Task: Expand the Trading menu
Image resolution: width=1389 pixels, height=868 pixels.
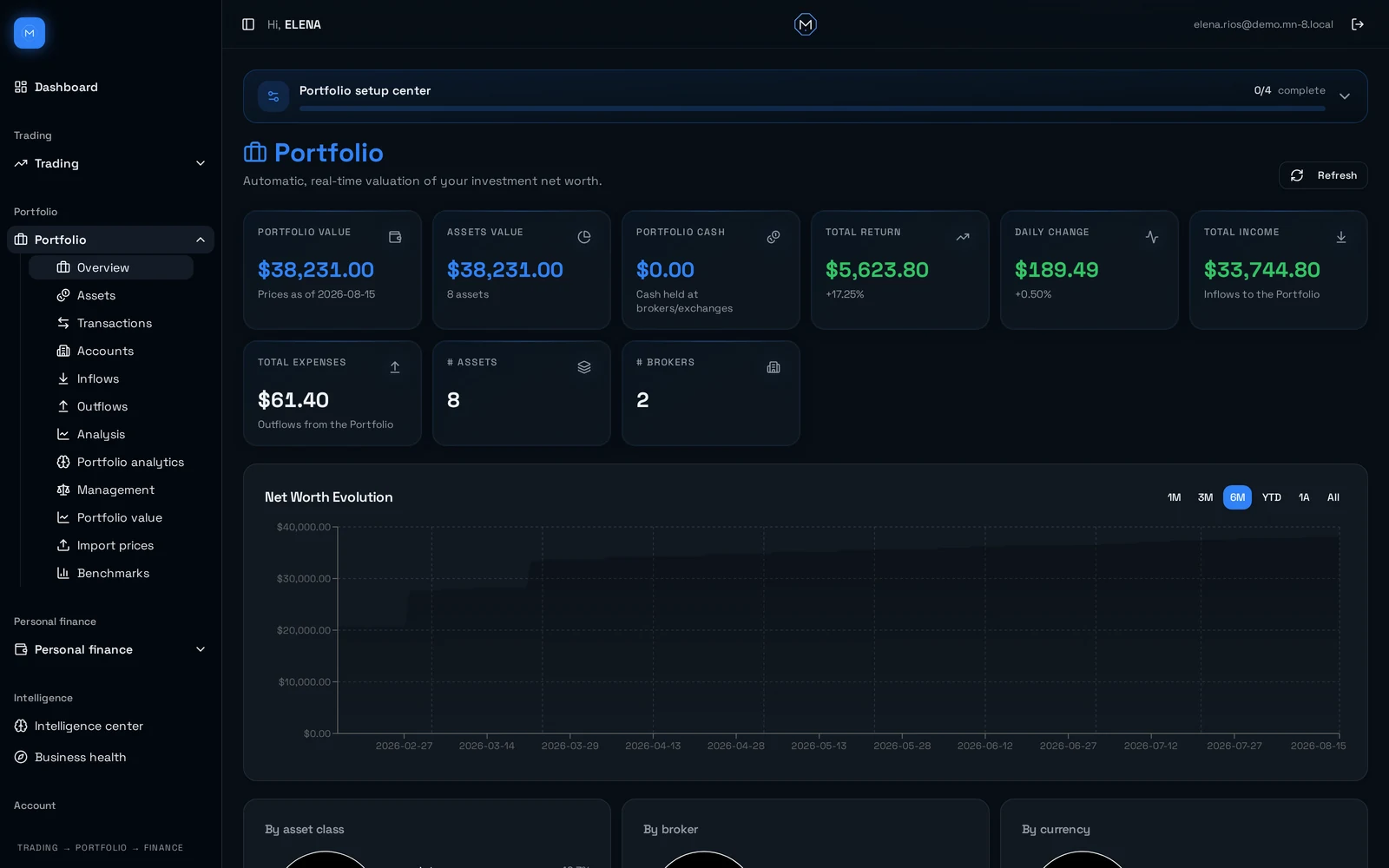Action: pyautogui.click(x=110, y=163)
